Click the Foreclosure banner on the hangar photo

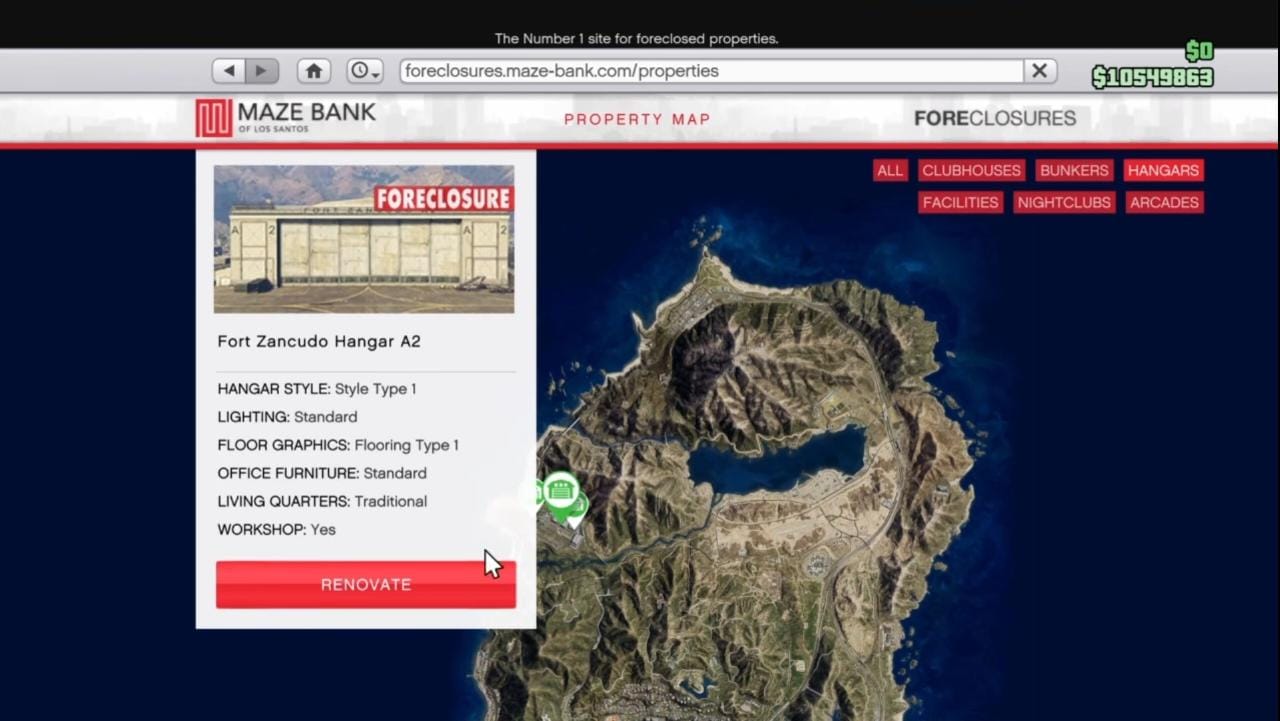[443, 198]
